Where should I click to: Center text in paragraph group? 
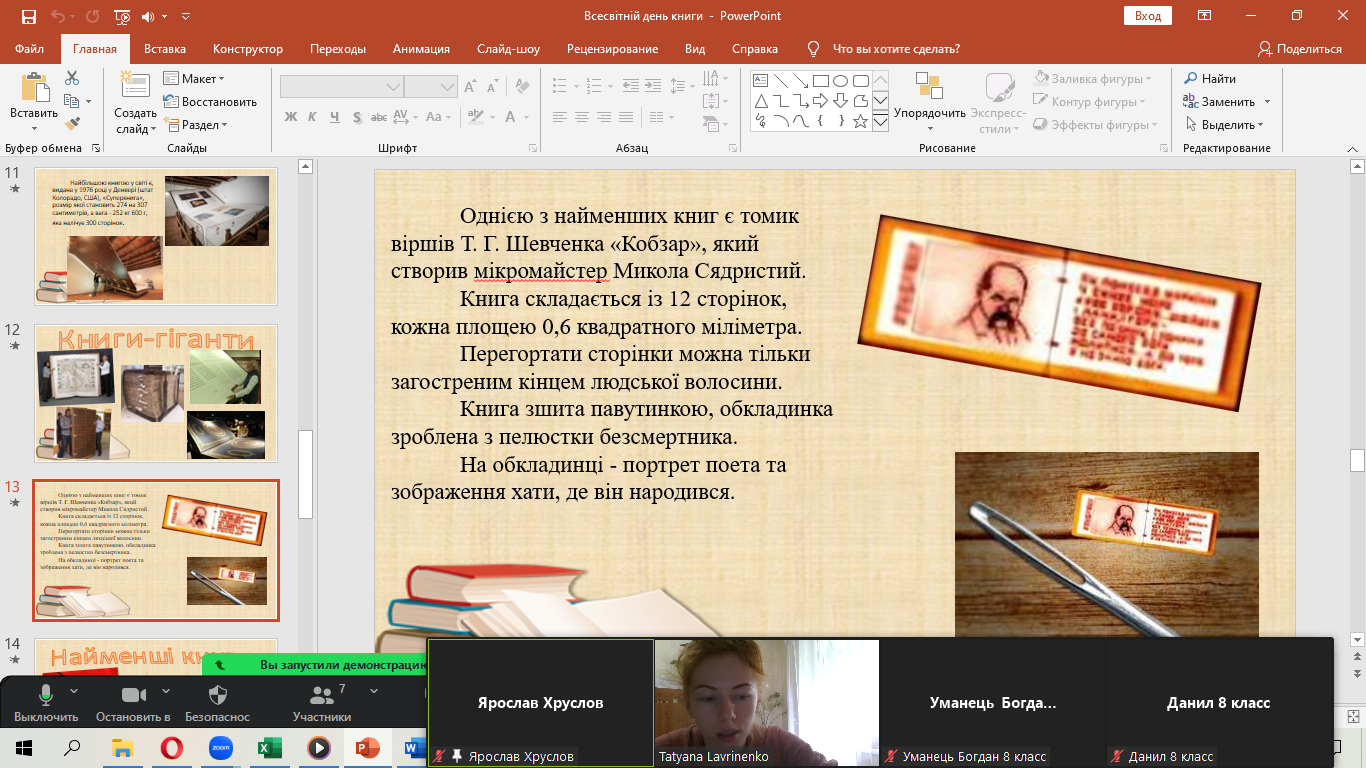coord(582,117)
